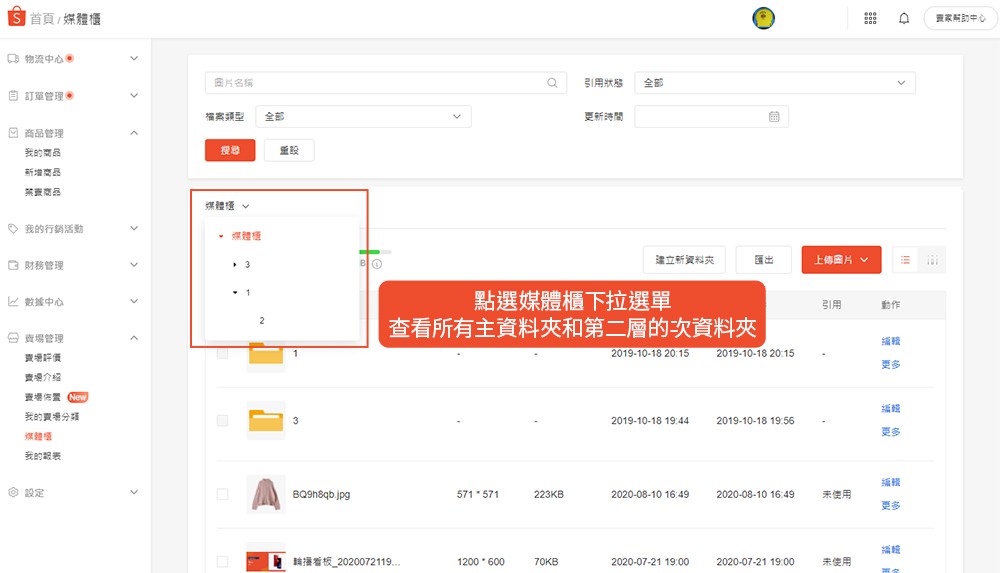This screenshot has width=1000, height=573.
Task: Open the notifications bell
Action: 904,18
